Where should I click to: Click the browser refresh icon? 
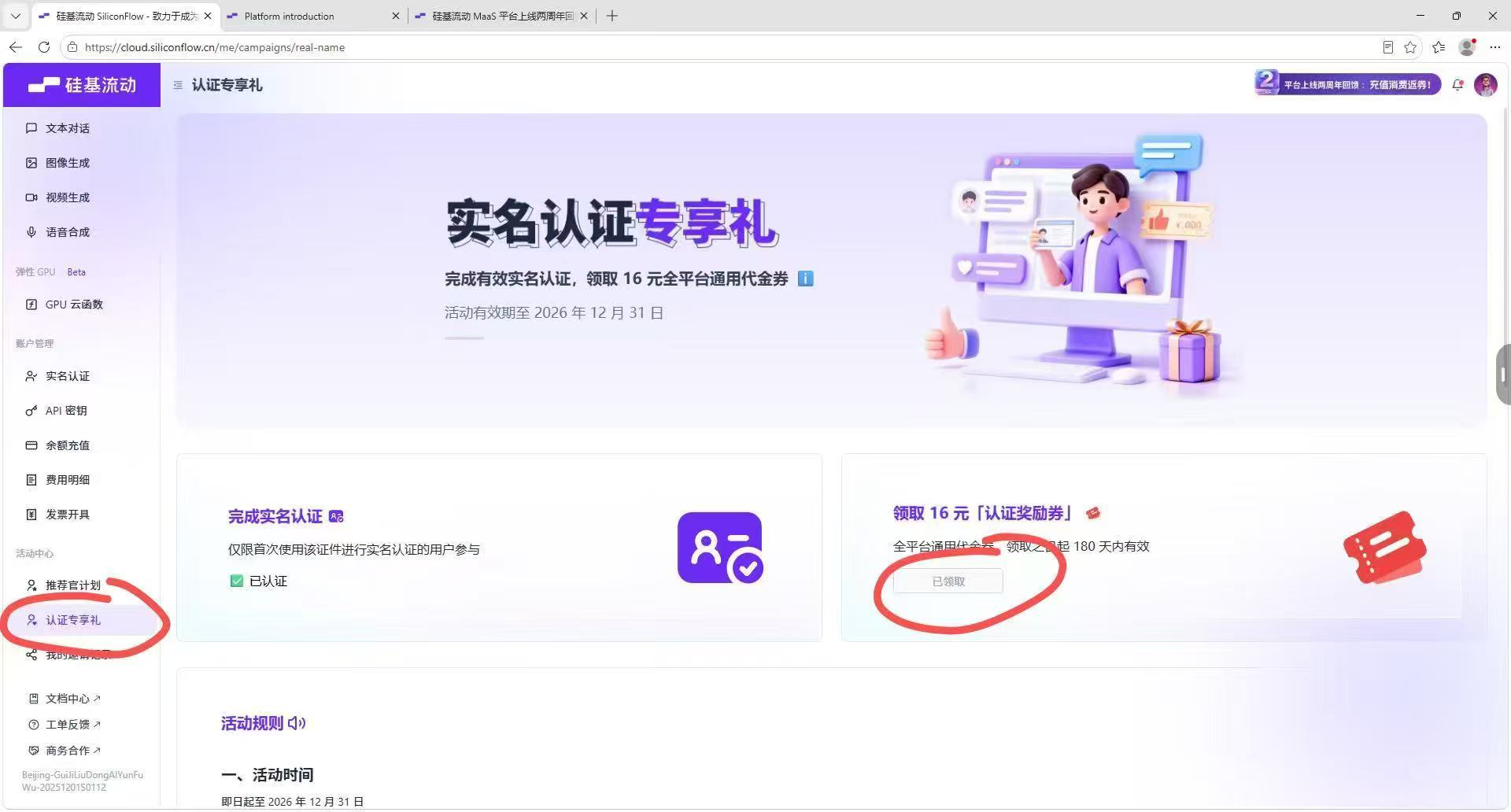click(44, 47)
